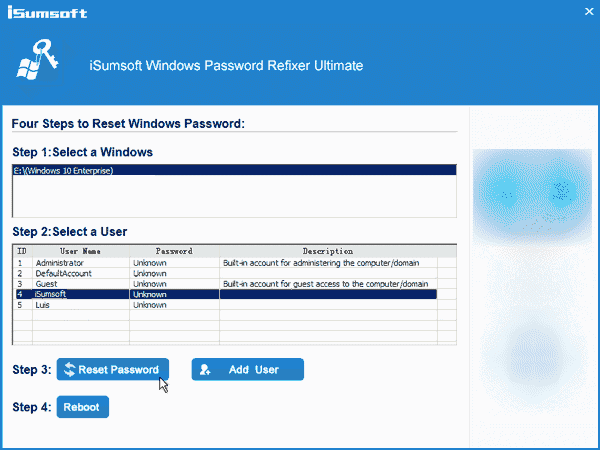Click the User Name column header
The height and width of the screenshot is (450, 600).
(x=81, y=251)
